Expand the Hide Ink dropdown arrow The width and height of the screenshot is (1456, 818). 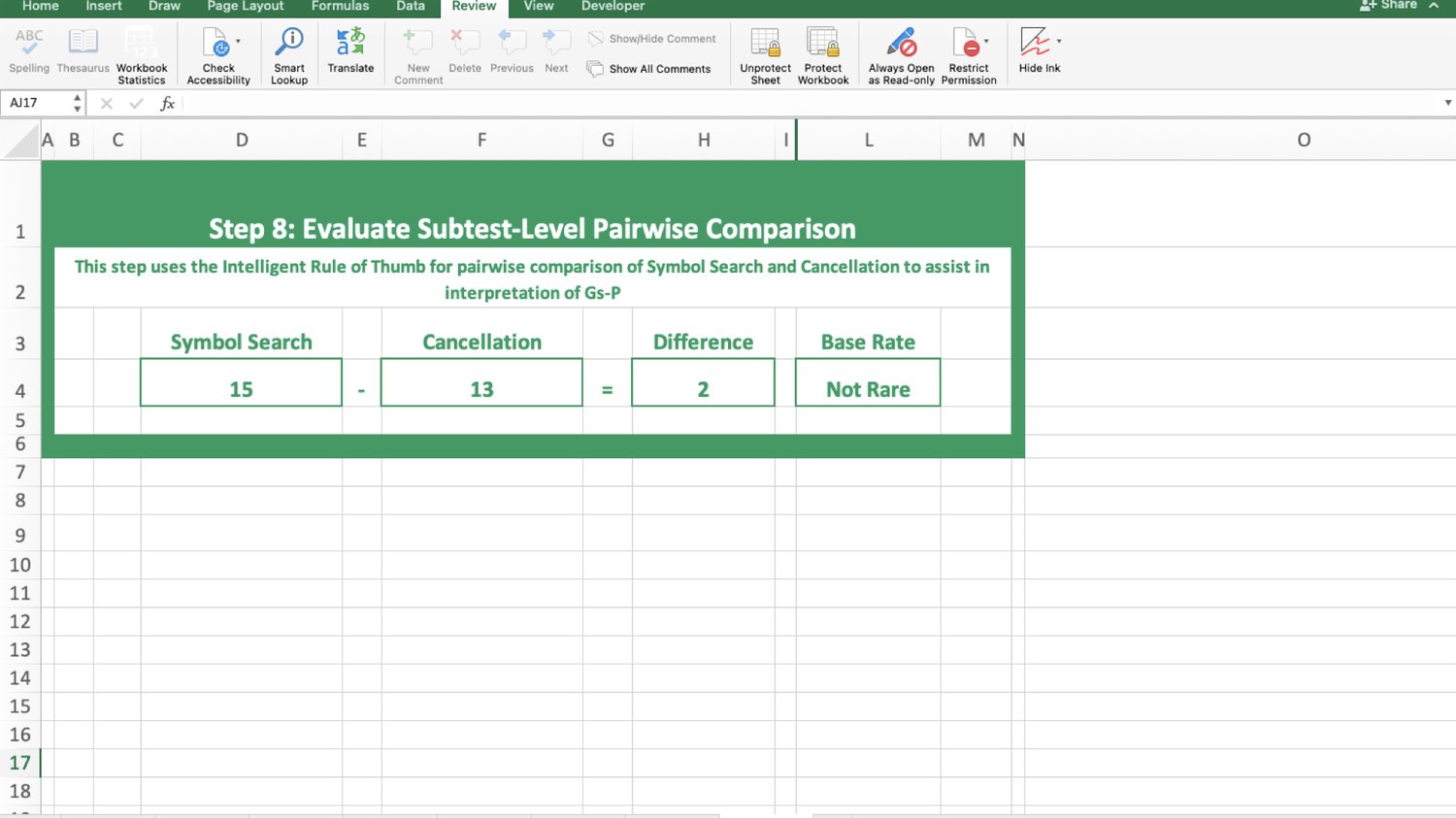pos(1059,42)
